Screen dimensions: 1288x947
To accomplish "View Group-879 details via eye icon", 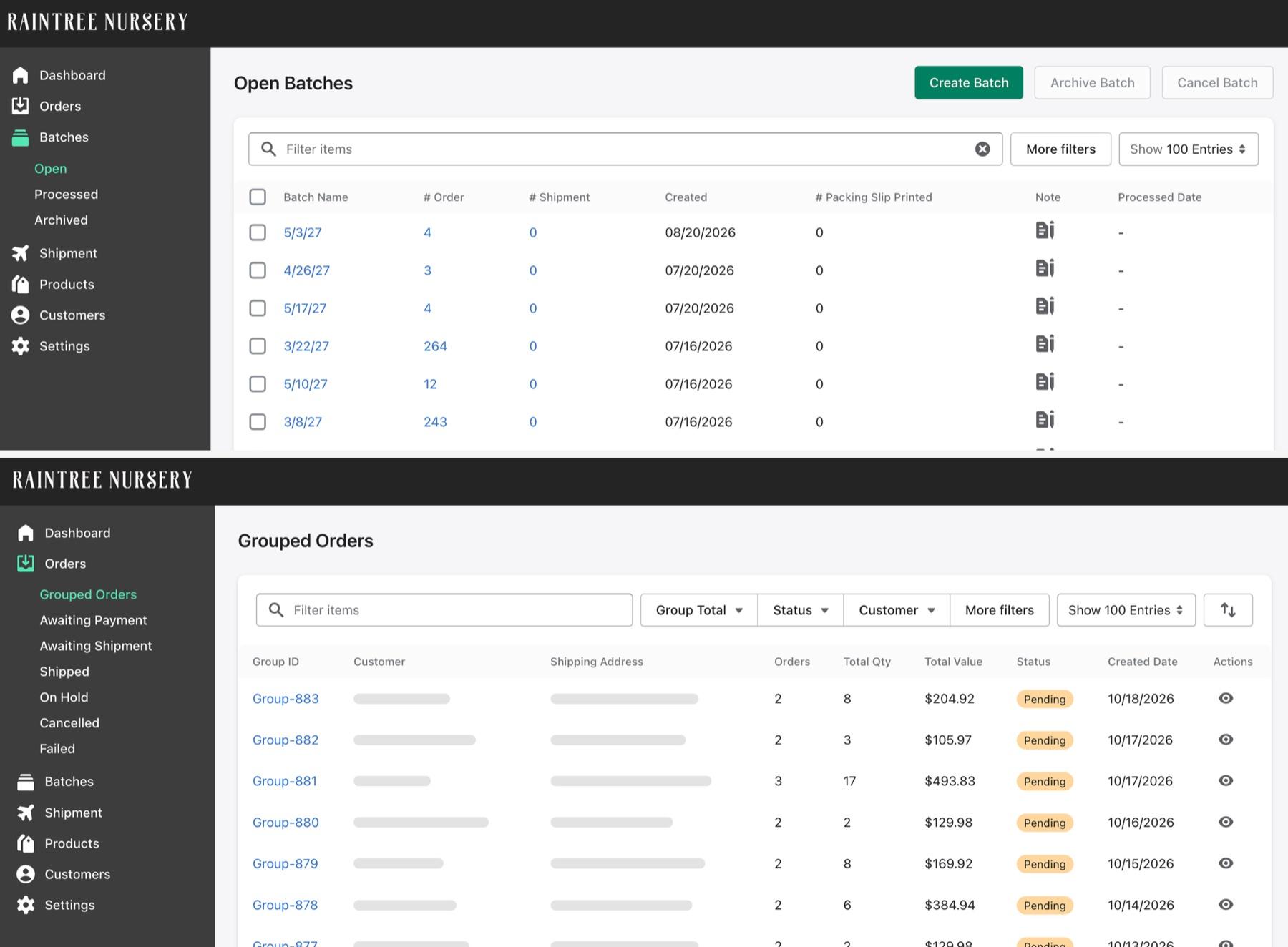I will [1226, 863].
